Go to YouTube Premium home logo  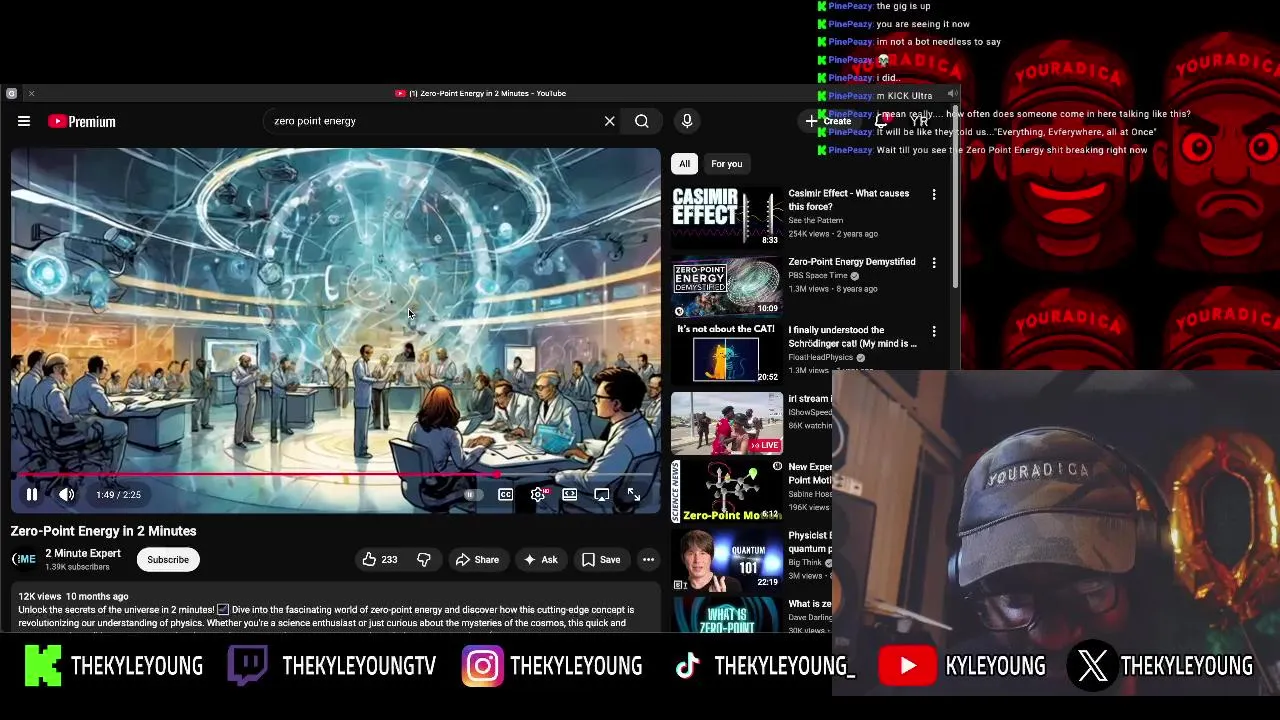click(x=82, y=121)
